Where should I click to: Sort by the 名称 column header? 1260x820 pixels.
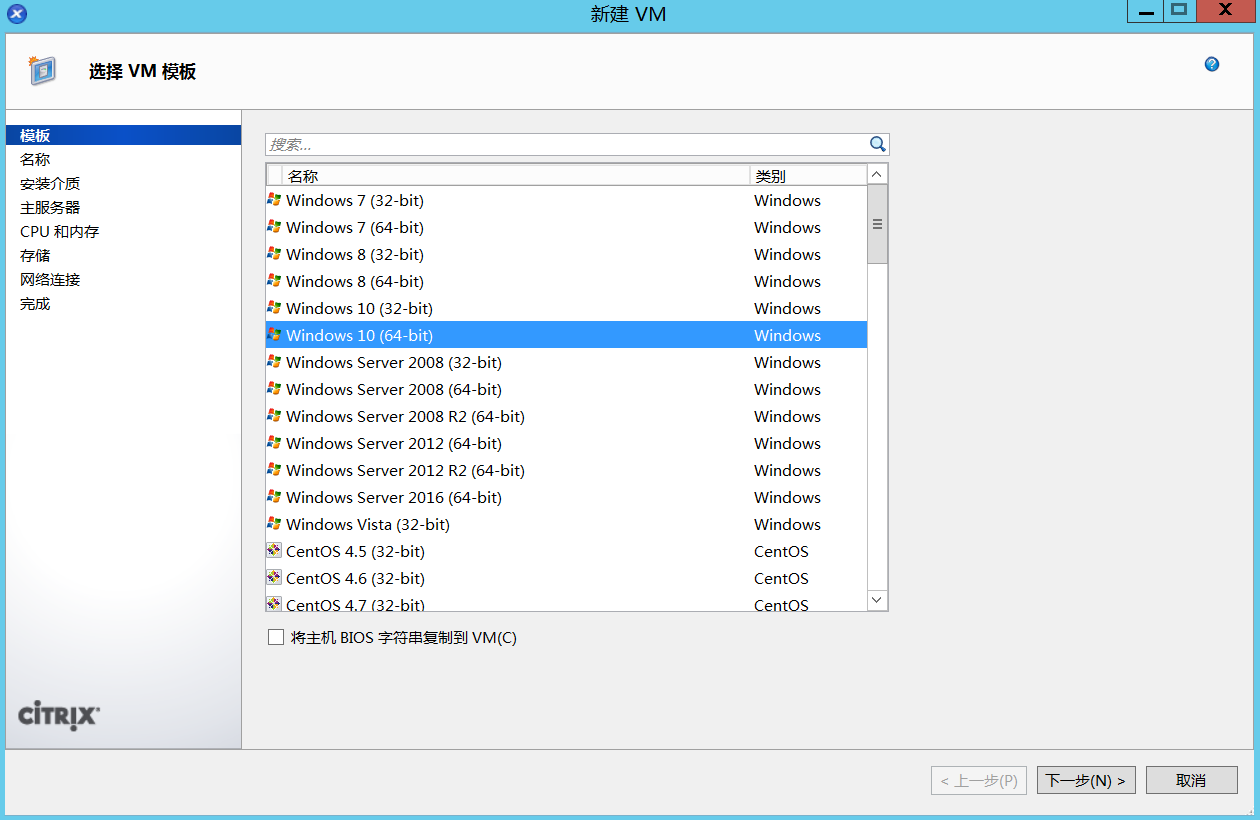516,176
